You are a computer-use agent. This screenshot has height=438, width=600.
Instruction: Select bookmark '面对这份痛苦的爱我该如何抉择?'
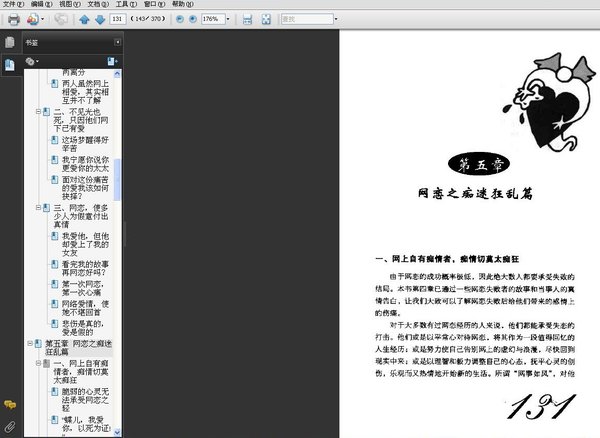(x=85, y=188)
